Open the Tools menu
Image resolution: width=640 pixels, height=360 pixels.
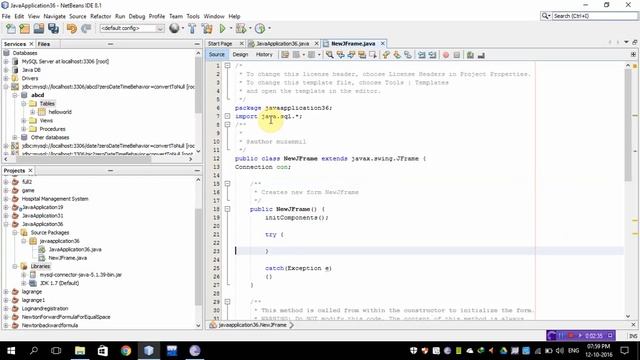pos(193,16)
